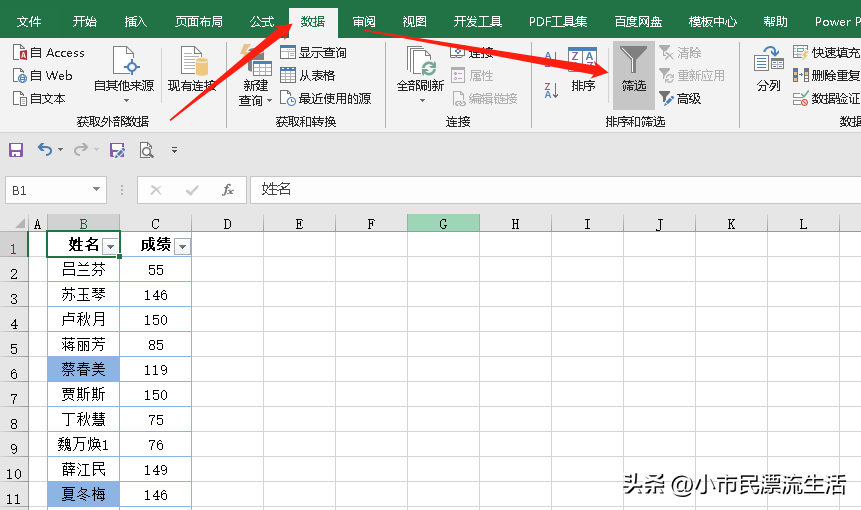
Task: Open print preview from quick access toolbar
Action: [146, 150]
